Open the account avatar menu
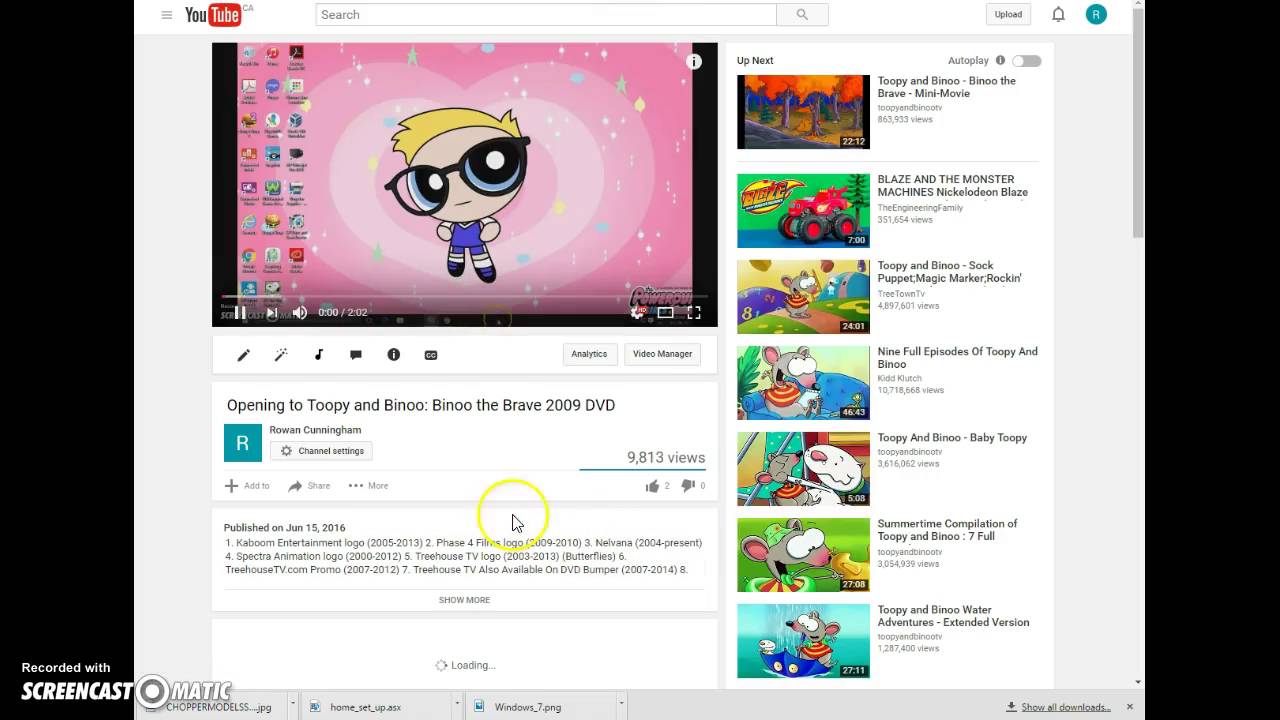Image resolution: width=1280 pixels, height=720 pixels. 1096,14
